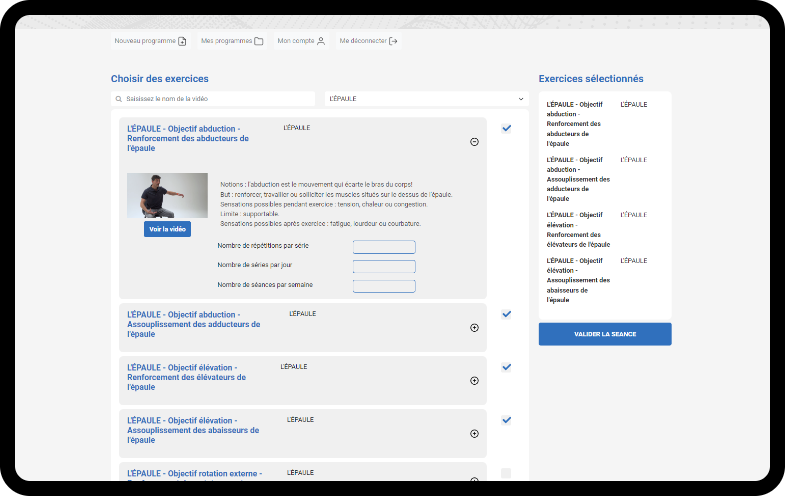Expand the élévation Renforcement des élévateurs exercise

[x=474, y=380]
